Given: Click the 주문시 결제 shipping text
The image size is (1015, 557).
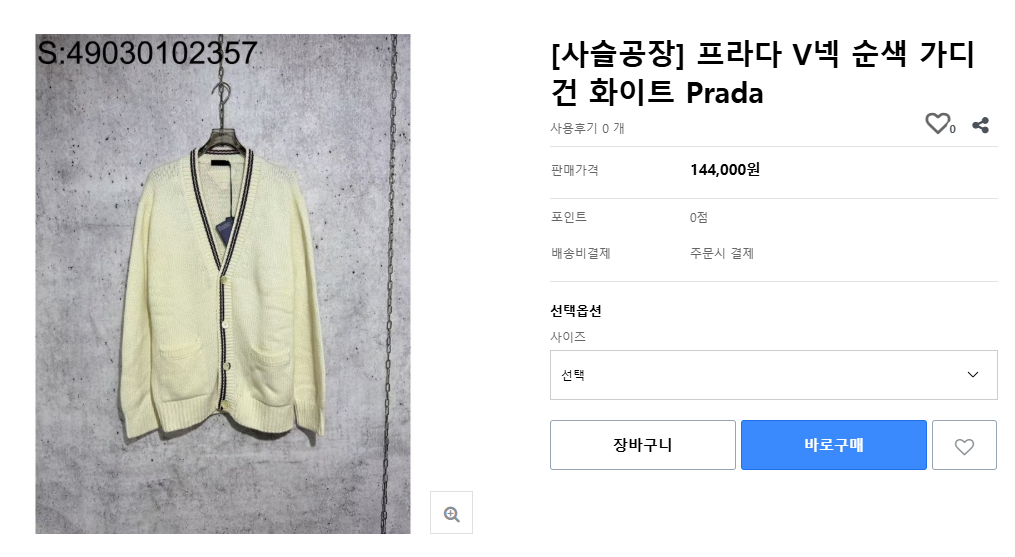Looking at the screenshot, I should click(721, 254).
